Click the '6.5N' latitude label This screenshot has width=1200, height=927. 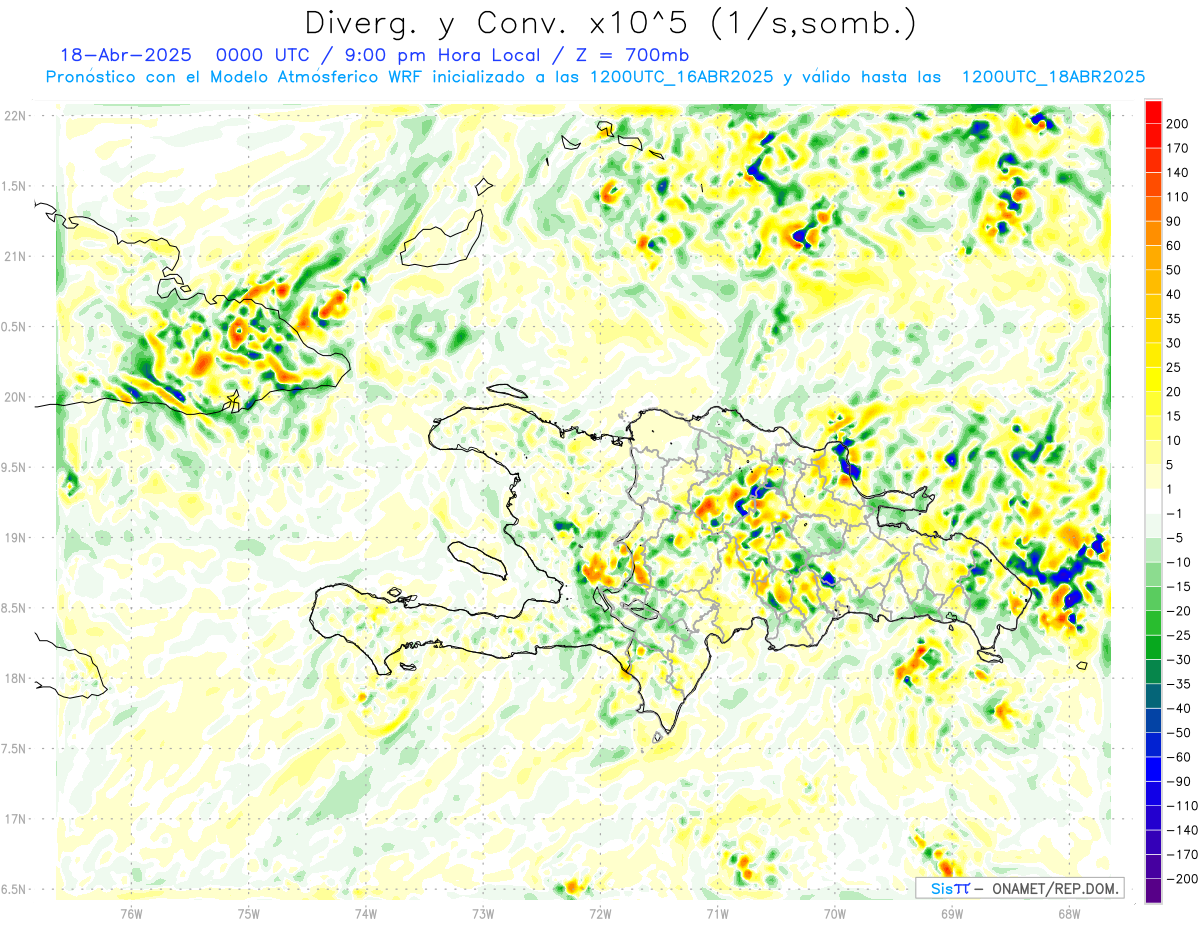pos(14,889)
